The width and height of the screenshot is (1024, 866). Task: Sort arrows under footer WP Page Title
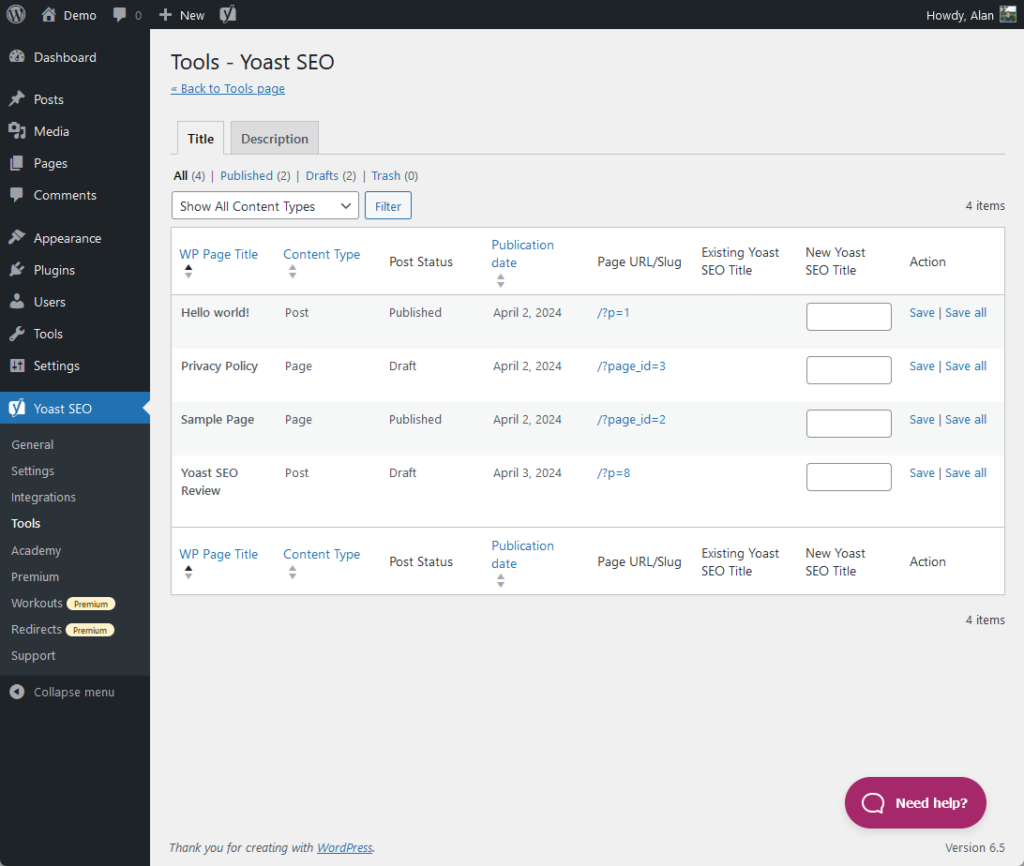[x=188, y=572]
